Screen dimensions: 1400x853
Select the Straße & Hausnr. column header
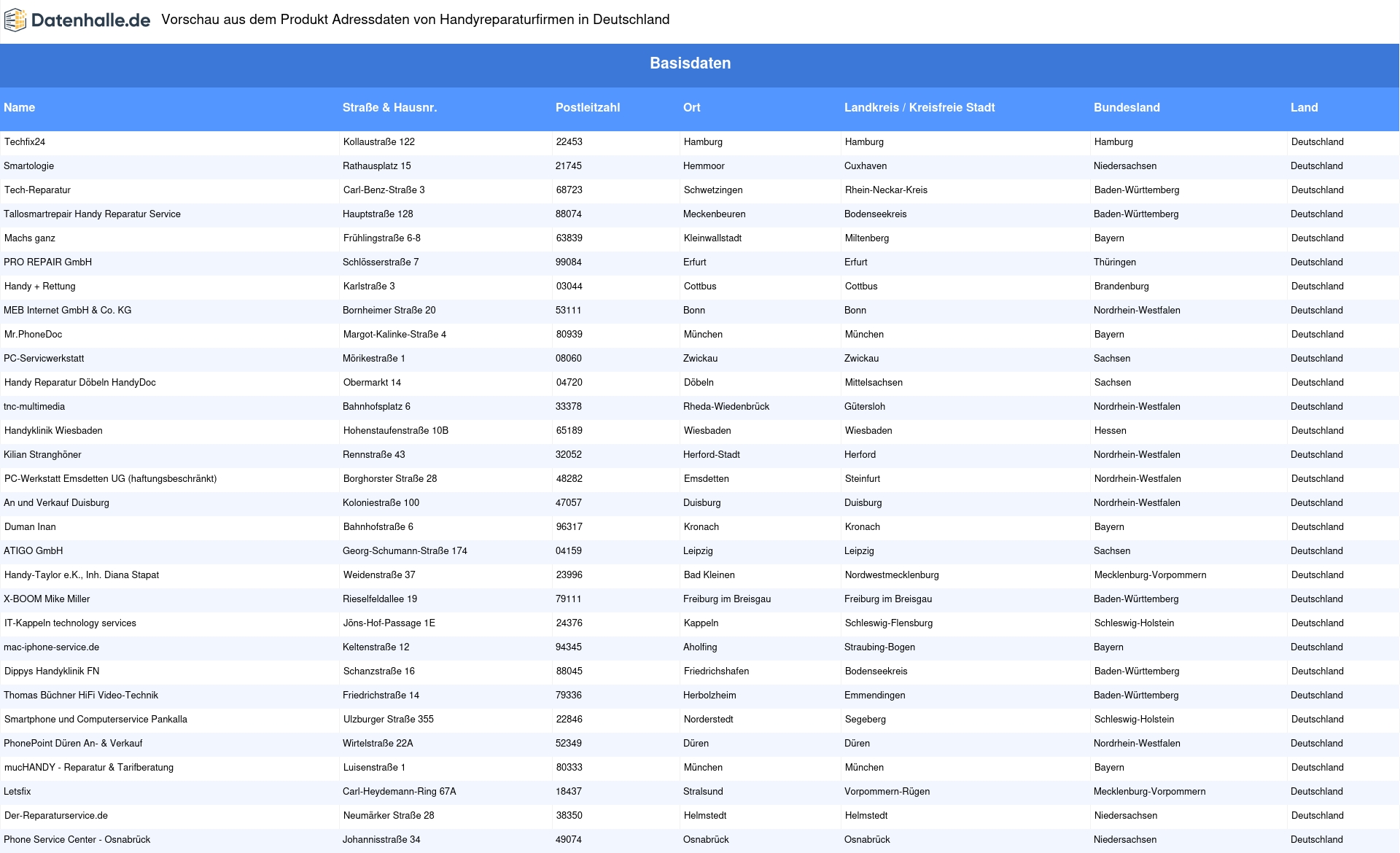390,107
